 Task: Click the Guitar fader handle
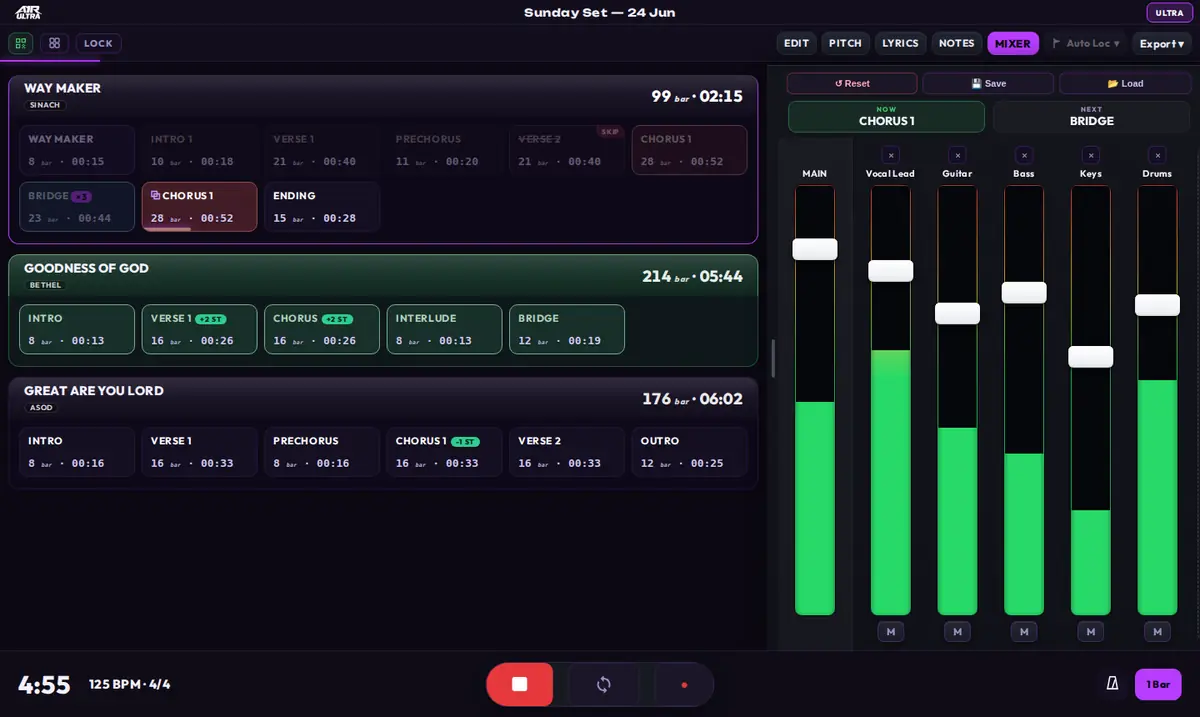tap(957, 313)
